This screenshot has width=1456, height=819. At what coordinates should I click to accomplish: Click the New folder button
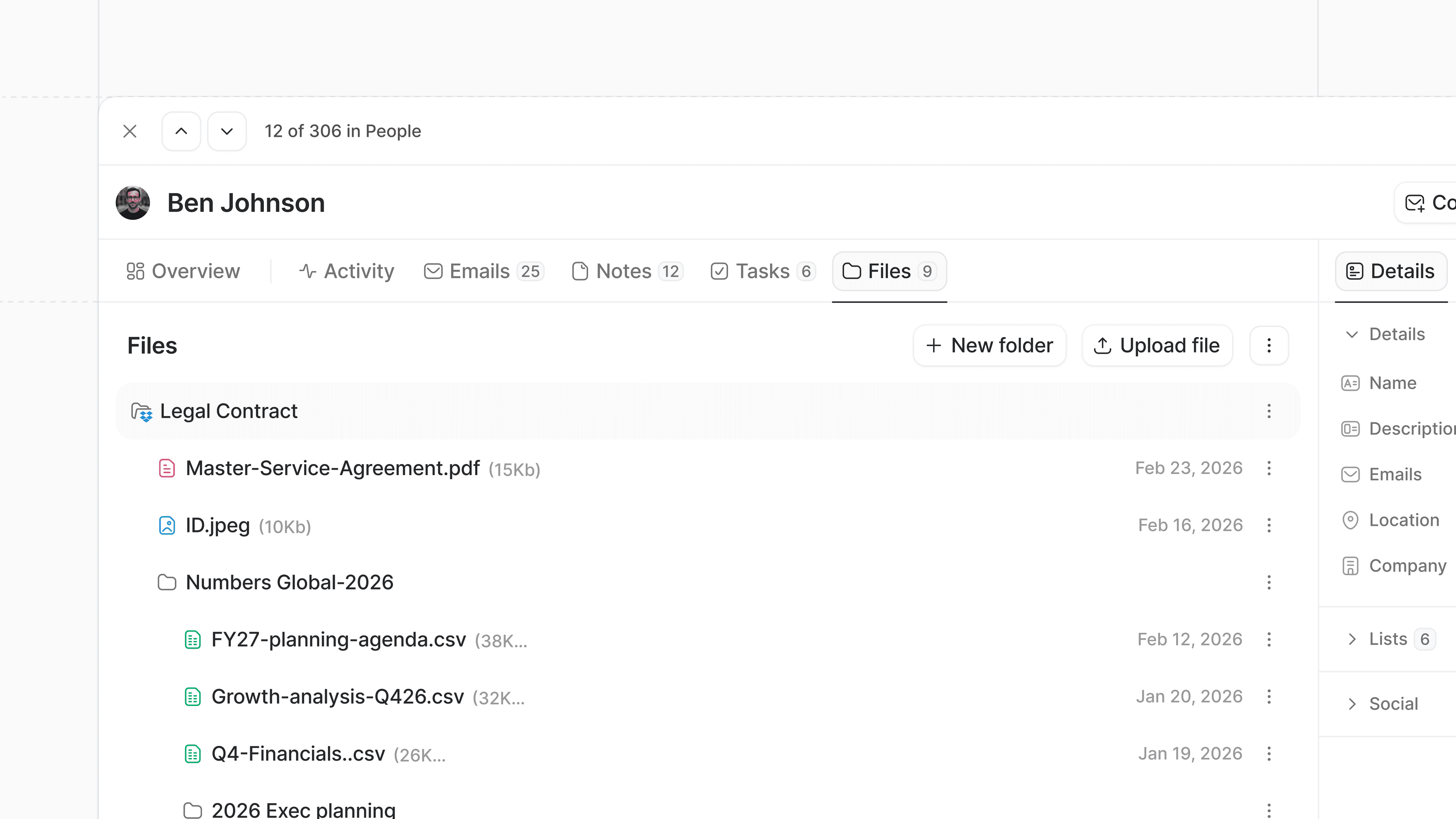(990, 345)
